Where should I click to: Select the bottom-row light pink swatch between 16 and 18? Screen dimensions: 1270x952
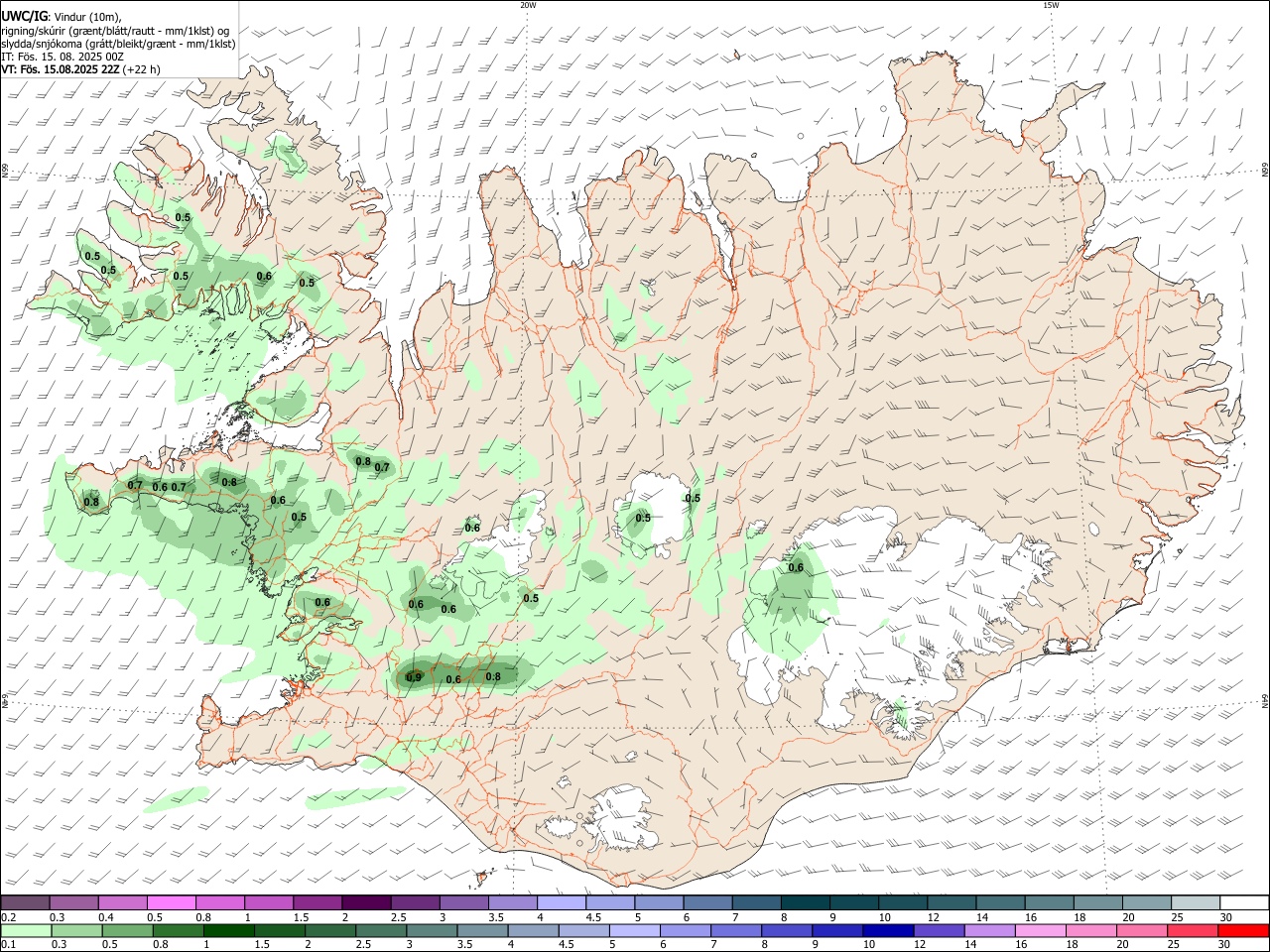(x=1041, y=931)
